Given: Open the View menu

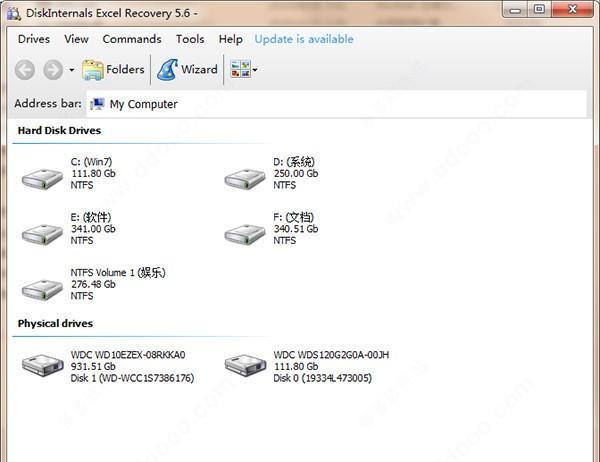Looking at the screenshot, I should coord(76,39).
